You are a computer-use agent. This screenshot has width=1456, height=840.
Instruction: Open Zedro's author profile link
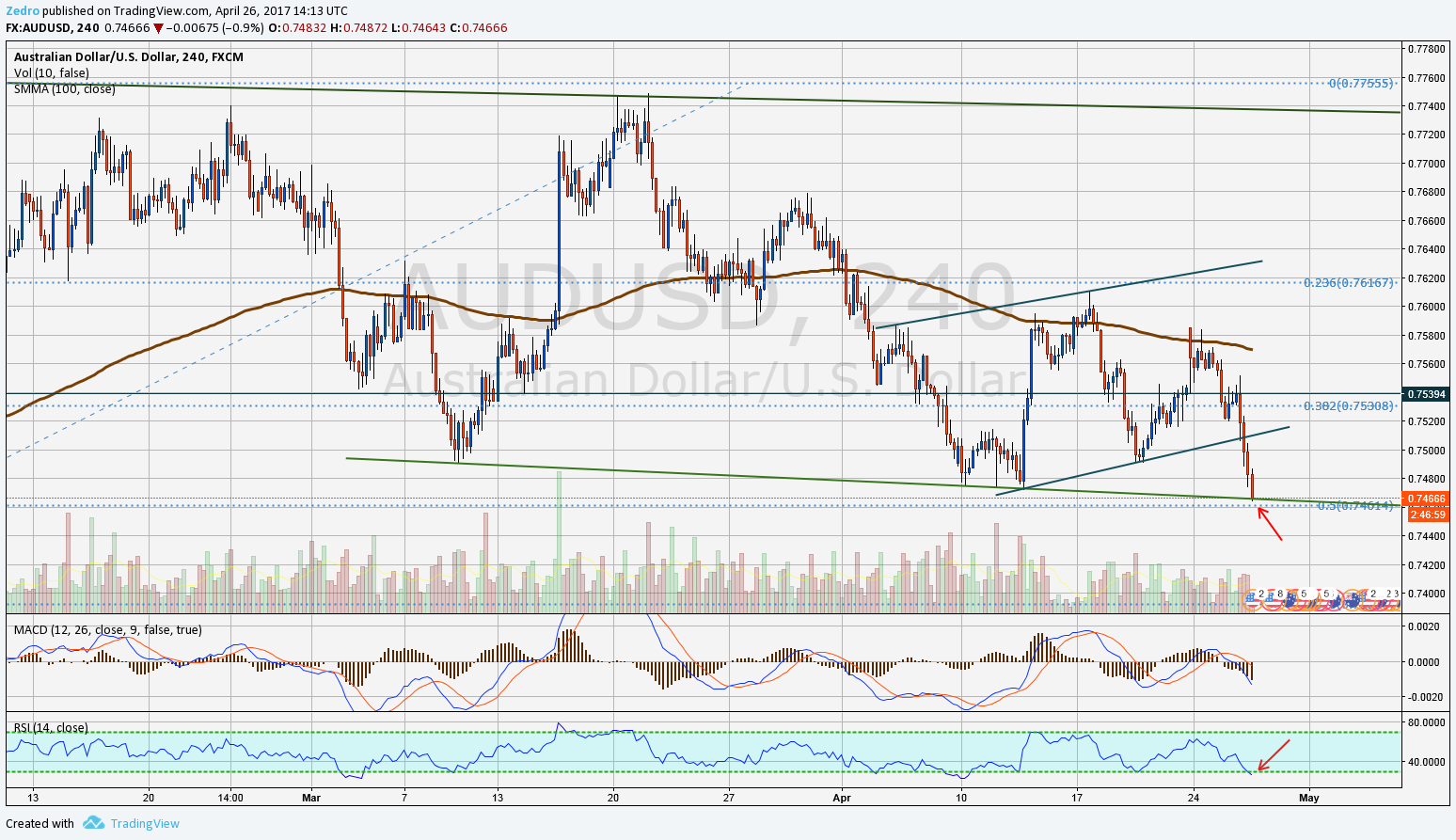(x=23, y=11)
